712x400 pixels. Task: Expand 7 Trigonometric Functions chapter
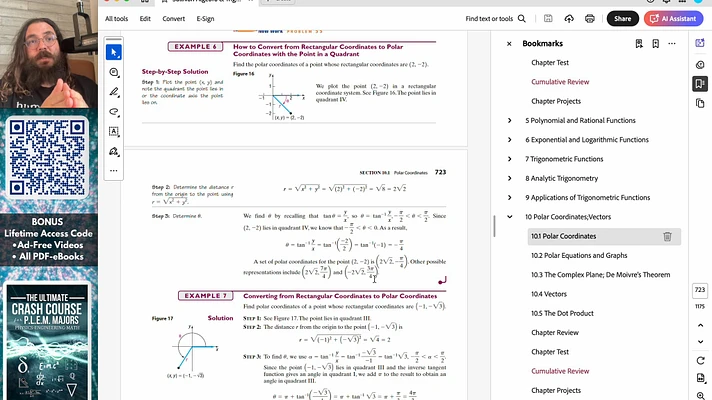pyautogui.click(x=509, y=159)
